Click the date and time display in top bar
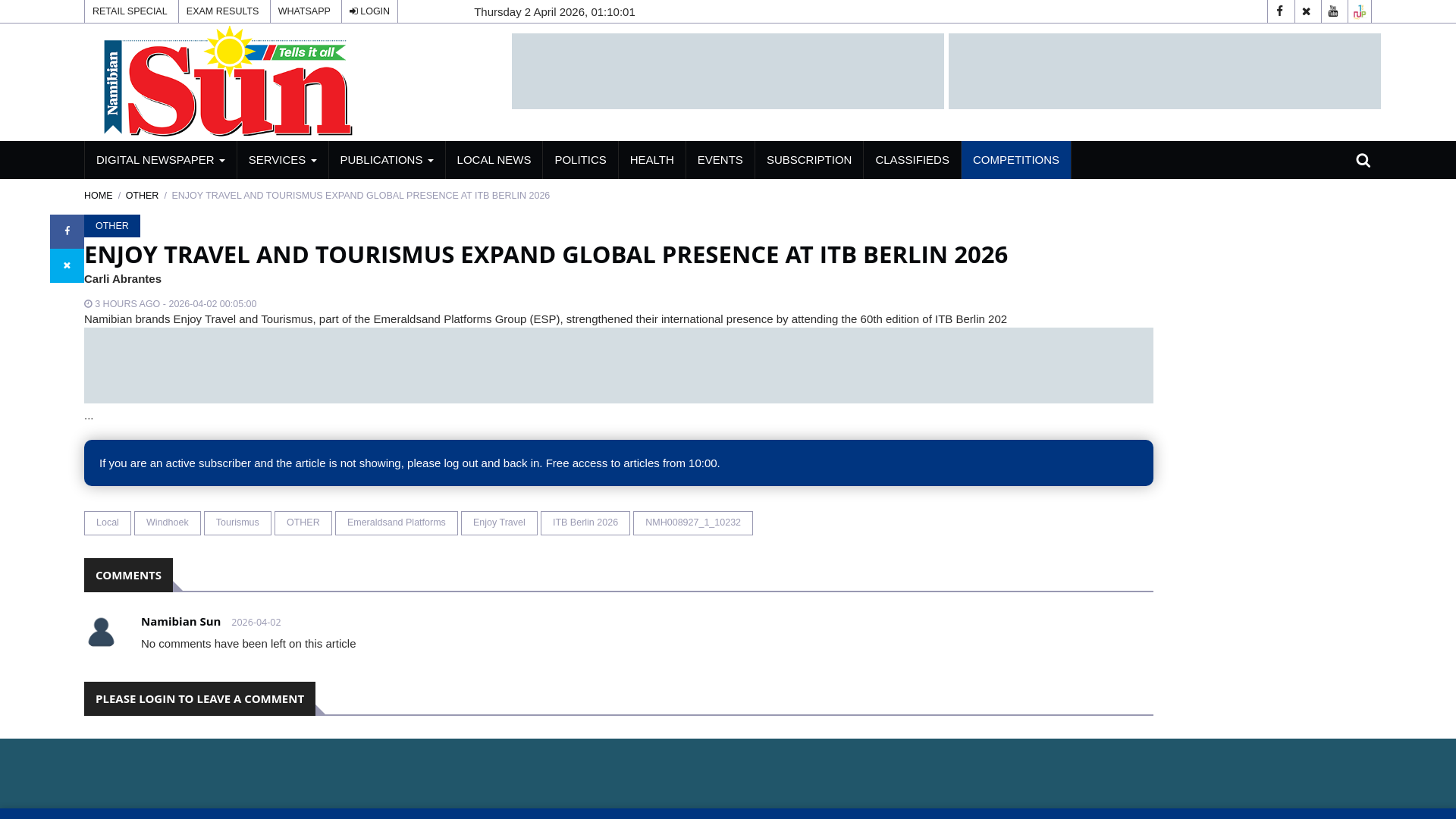The width and height of the screenshot is (1456, 819). (554, 12)
